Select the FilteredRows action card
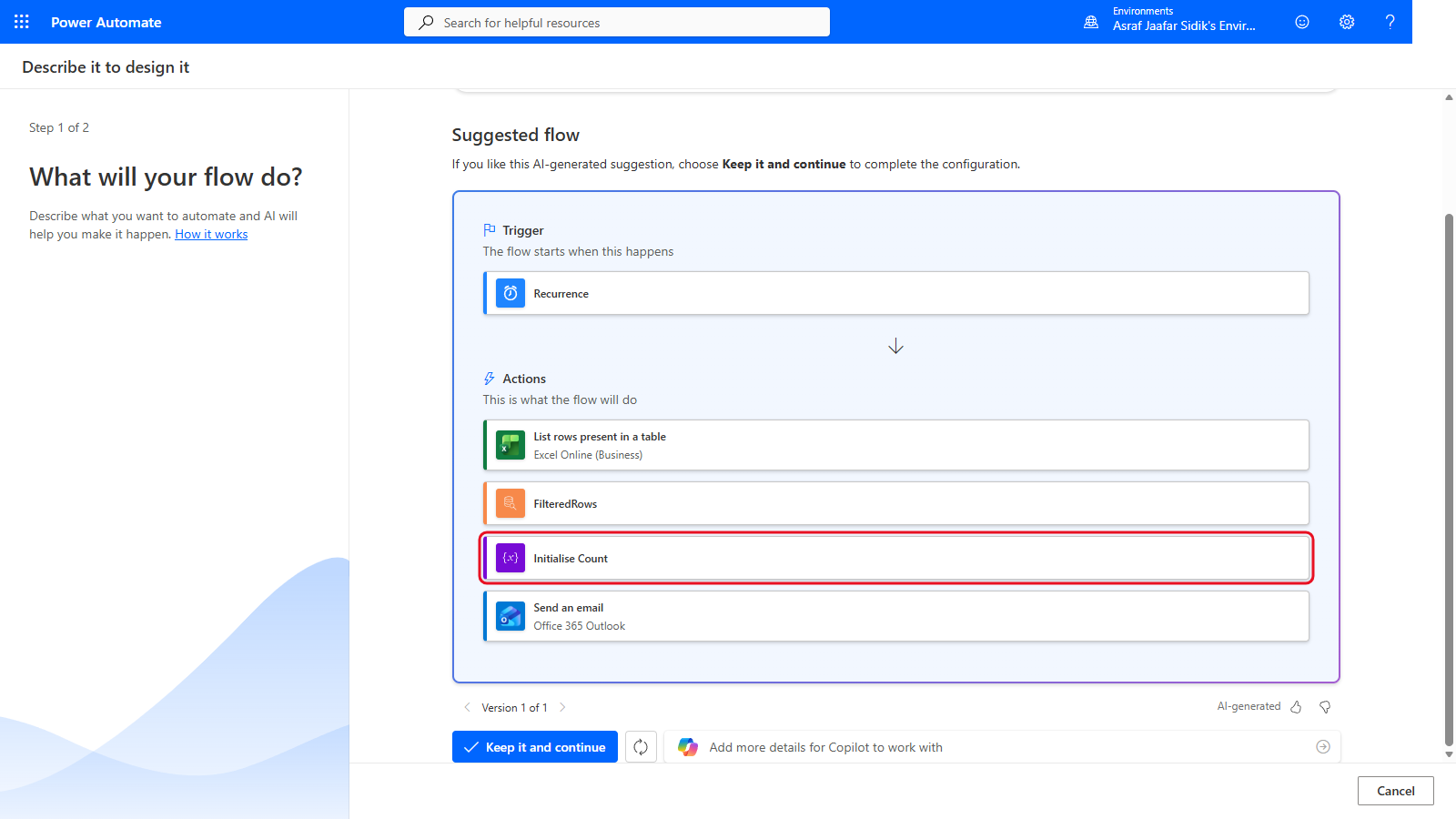This screenshot has width=1456, height=819. tap(896, 503)
